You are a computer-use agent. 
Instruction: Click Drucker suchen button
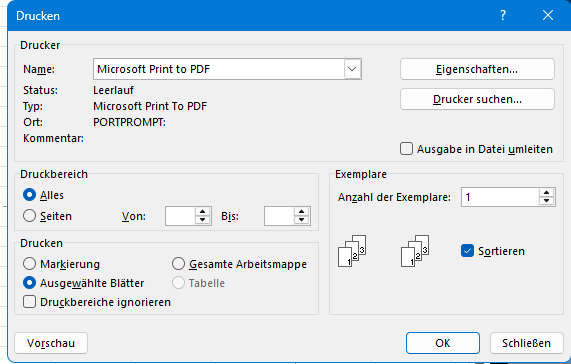477,99
